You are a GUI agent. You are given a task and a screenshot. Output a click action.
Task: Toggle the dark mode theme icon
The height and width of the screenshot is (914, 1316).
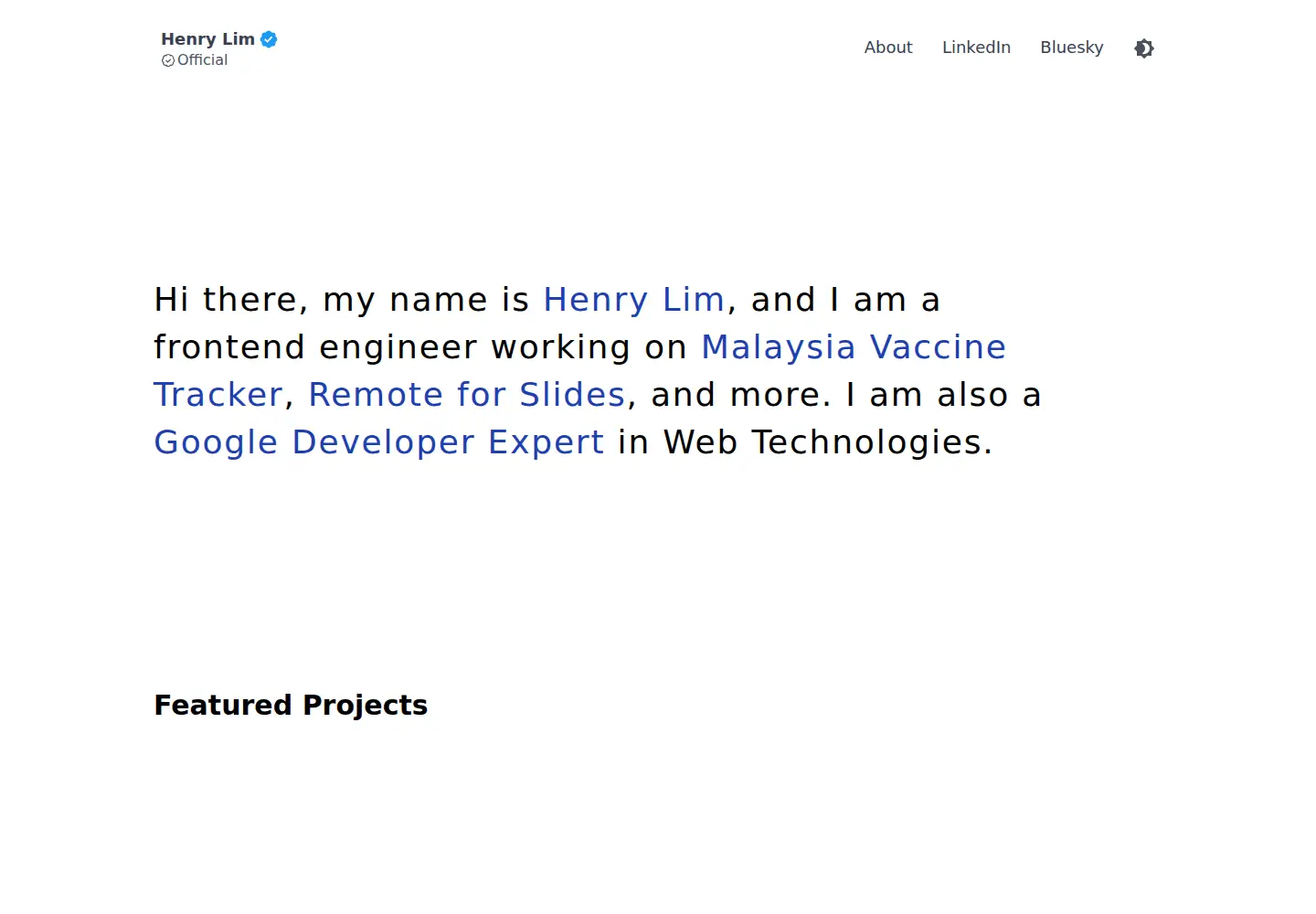(x=1144, y=48)
